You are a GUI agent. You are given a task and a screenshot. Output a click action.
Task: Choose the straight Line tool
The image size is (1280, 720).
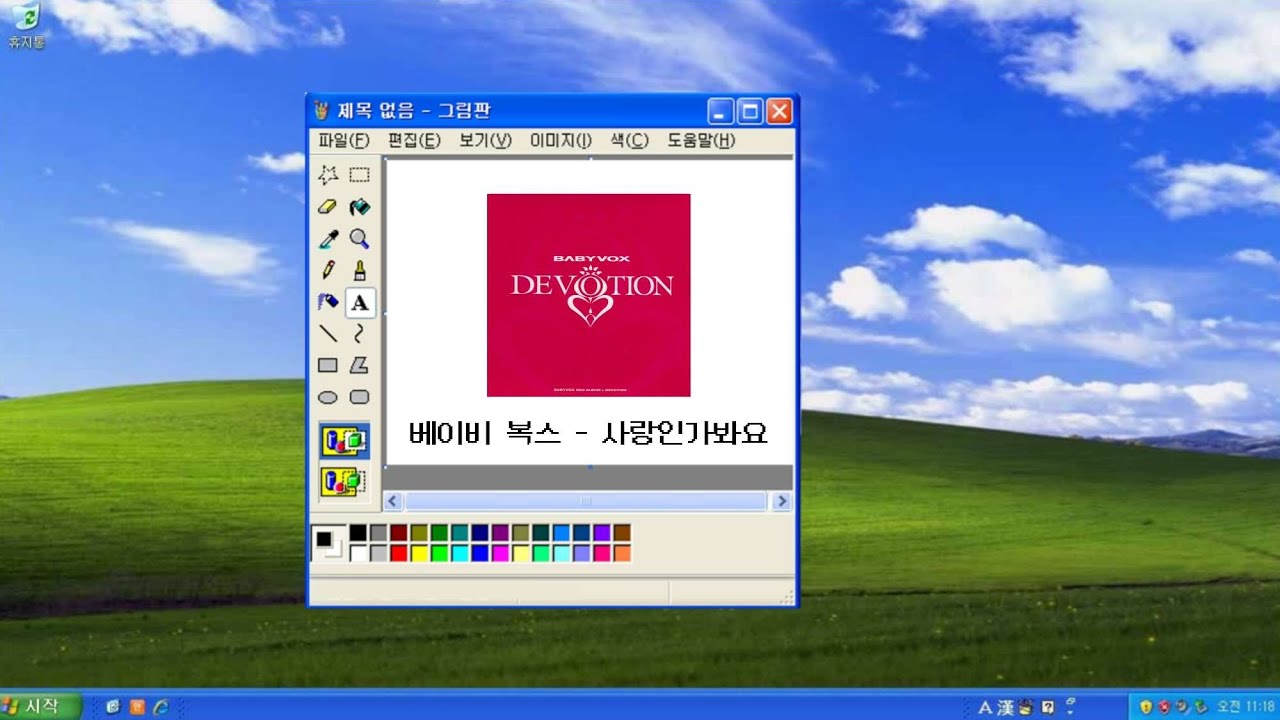(328, 333)
